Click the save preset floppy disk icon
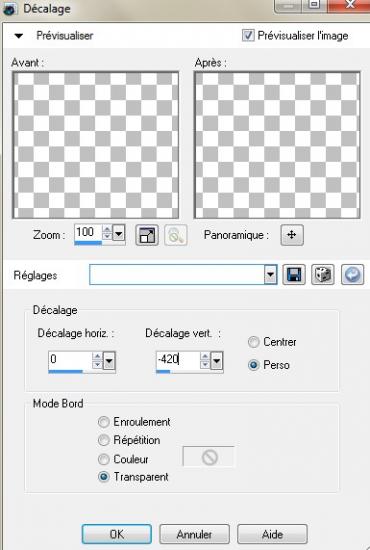The image size is (370, 550). tap(294, 274)
